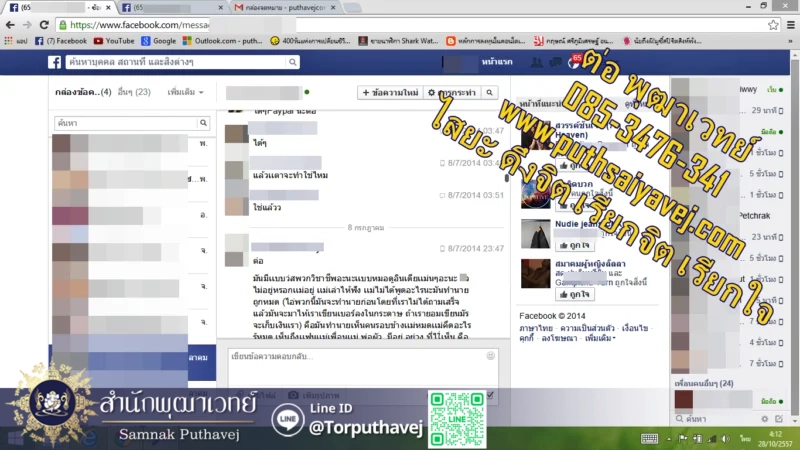Open the (7) Facebook bookmark

tap(61, 41)
